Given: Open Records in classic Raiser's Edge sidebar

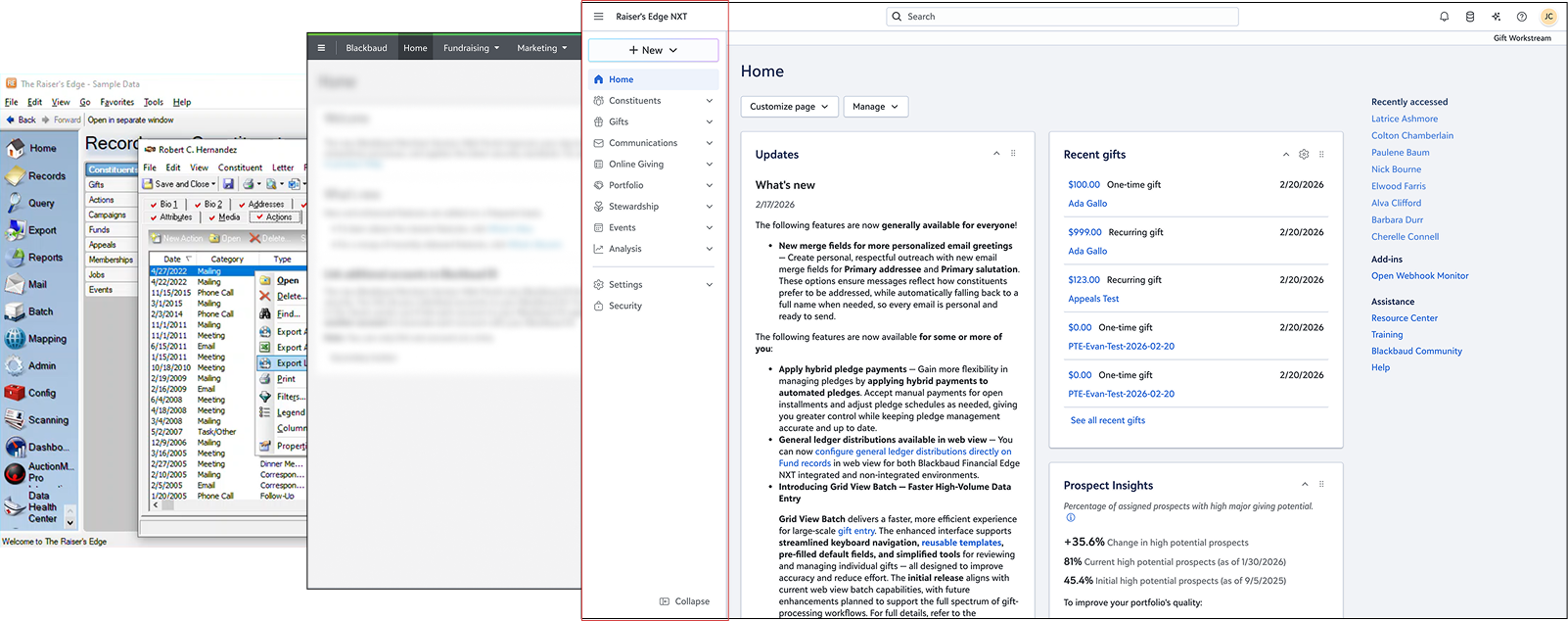Looking at the screenshot, I should click(35, 176).
